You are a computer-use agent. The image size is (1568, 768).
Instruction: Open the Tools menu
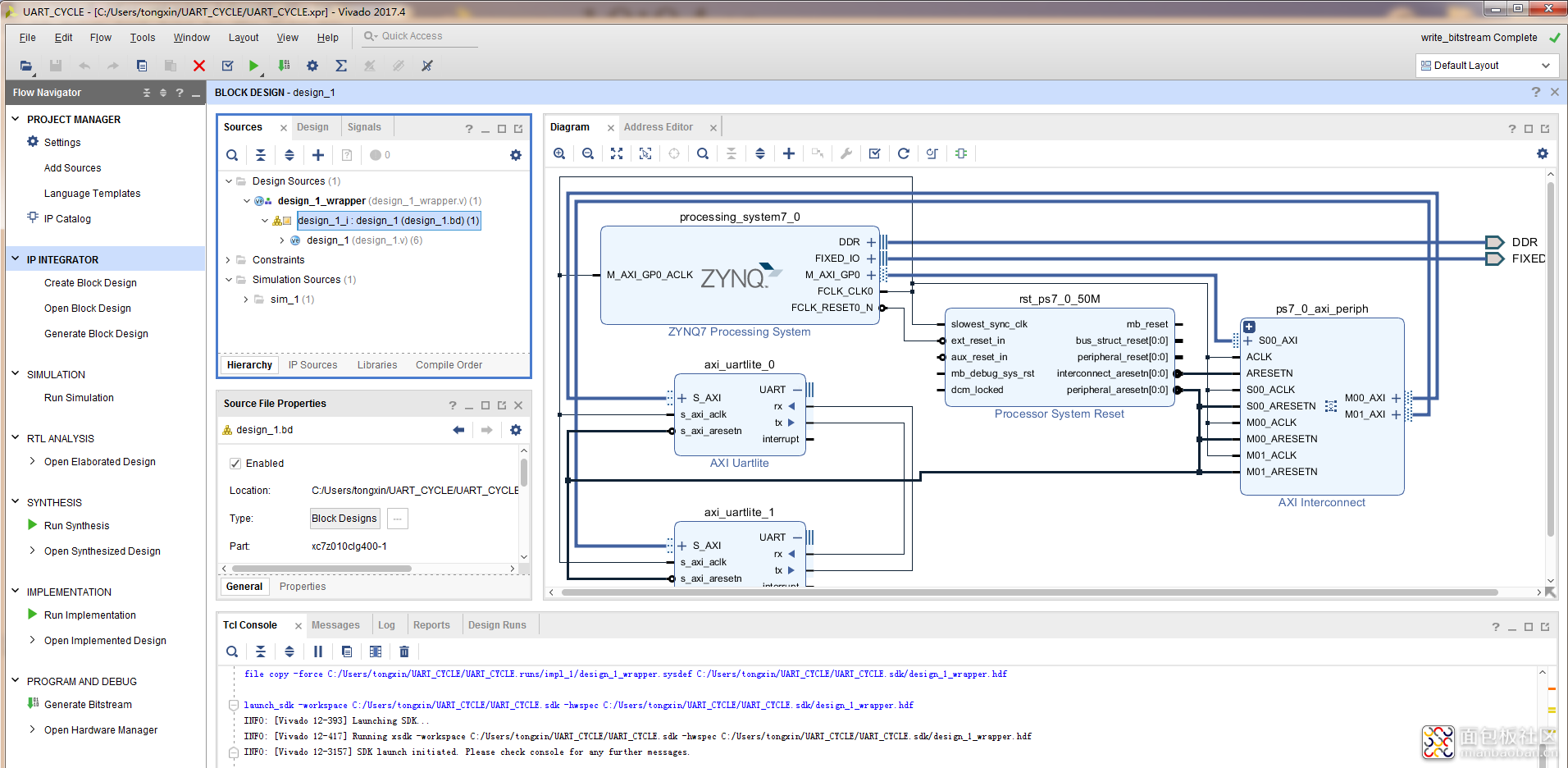143,38
